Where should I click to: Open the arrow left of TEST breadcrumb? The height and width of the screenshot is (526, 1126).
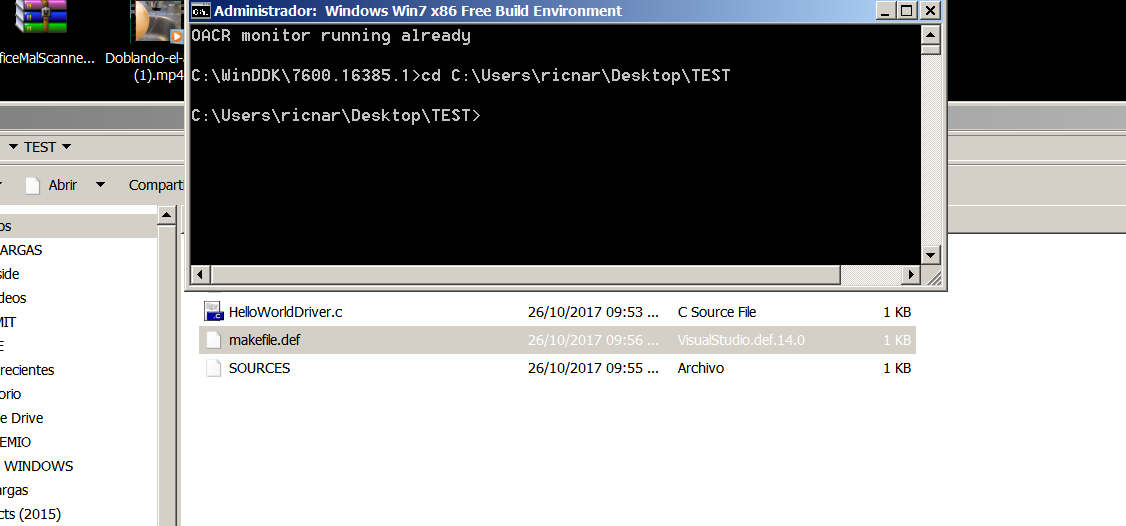pos(13,147)
